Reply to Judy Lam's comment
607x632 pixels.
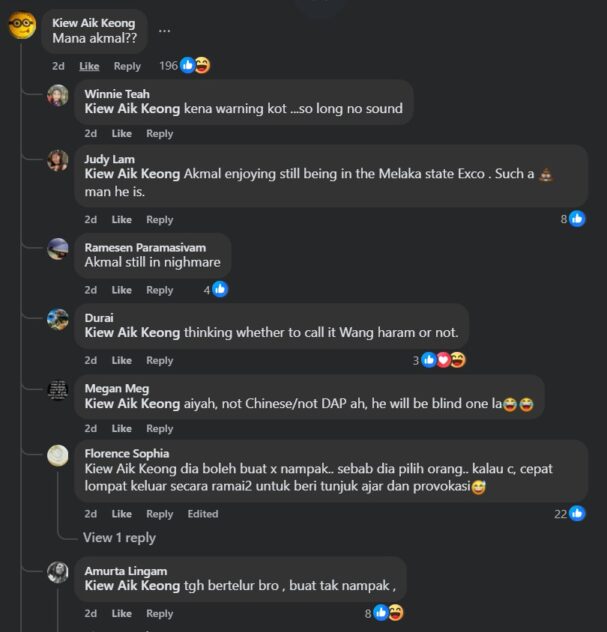click(x=159, y=220)
